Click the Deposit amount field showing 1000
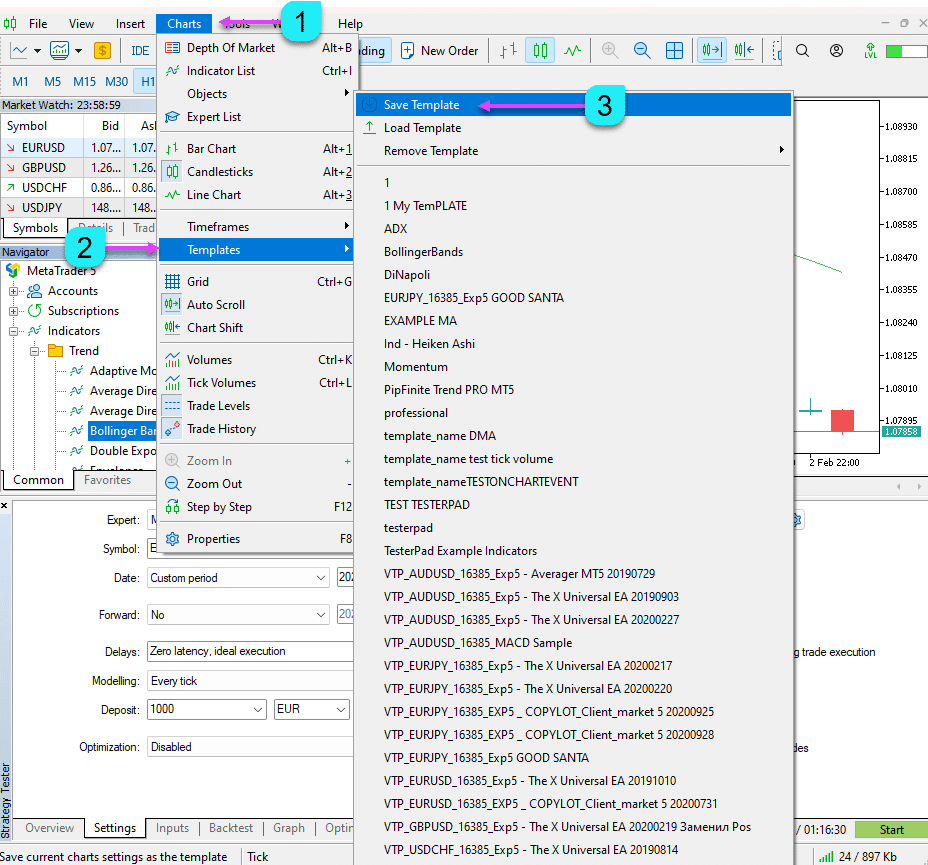 (206, 709)
